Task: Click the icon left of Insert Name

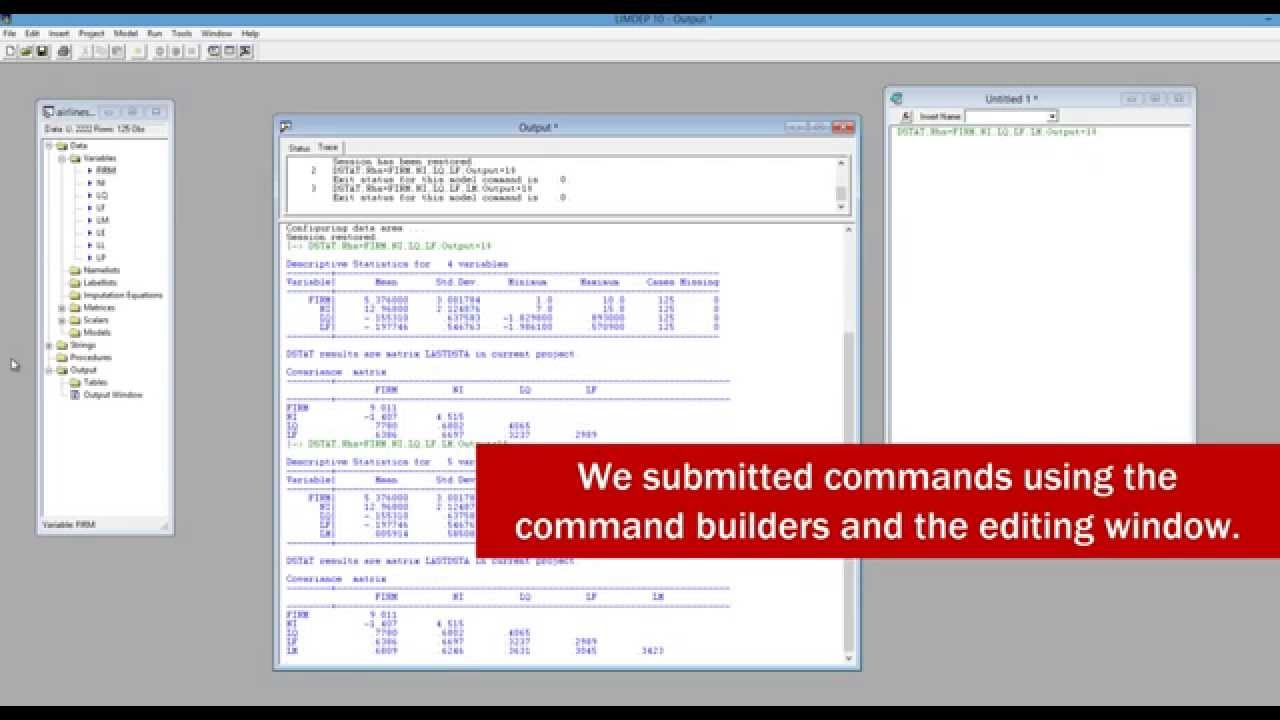Action: [x=907, y=116]
